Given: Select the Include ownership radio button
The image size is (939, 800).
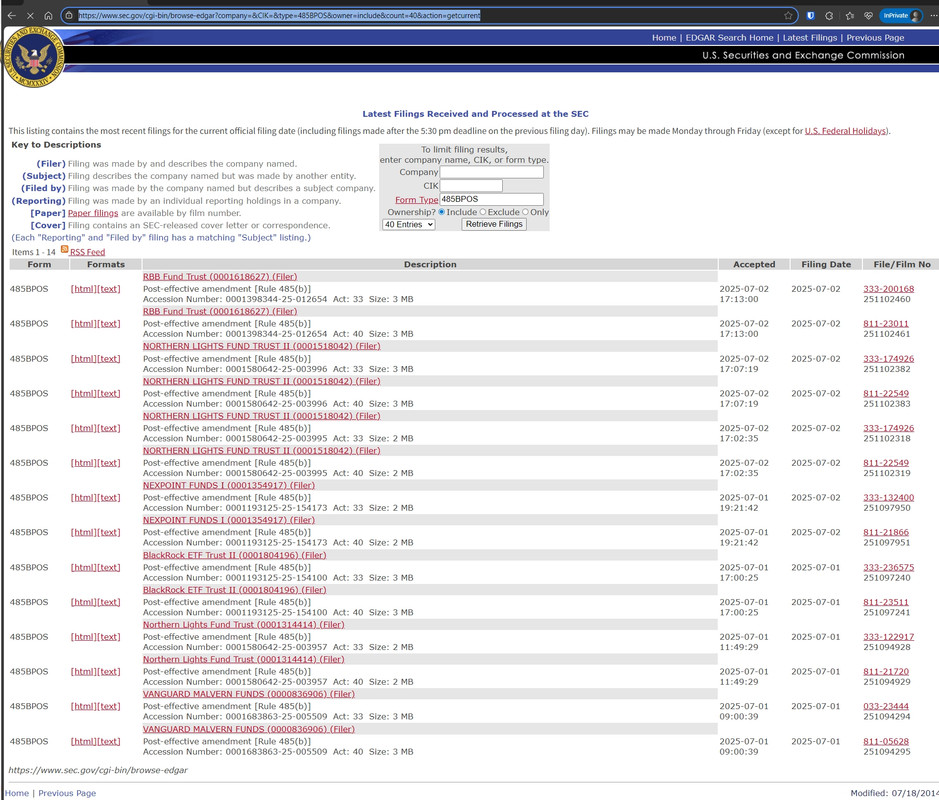Looking at the screenshot, I should [442, 212].
